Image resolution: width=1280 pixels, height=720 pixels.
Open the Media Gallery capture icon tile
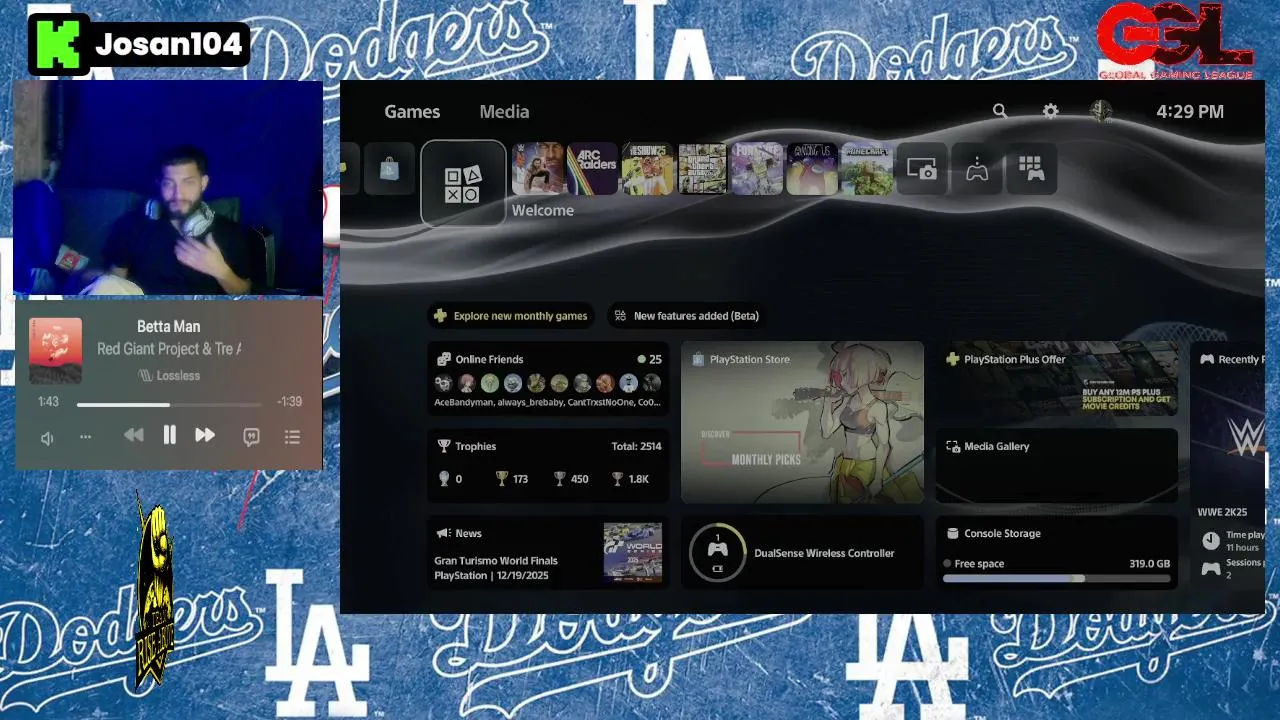click(x=922, y=169)
